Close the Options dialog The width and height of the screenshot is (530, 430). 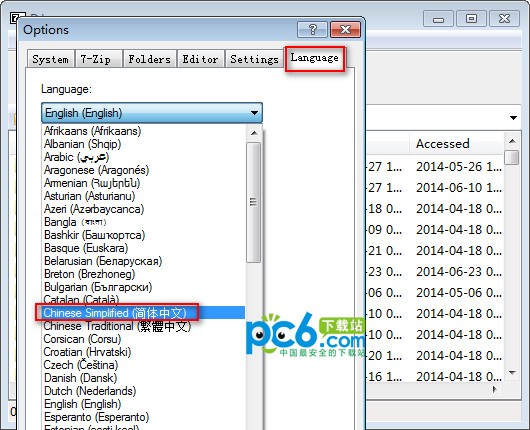click(x=345, y=30)
